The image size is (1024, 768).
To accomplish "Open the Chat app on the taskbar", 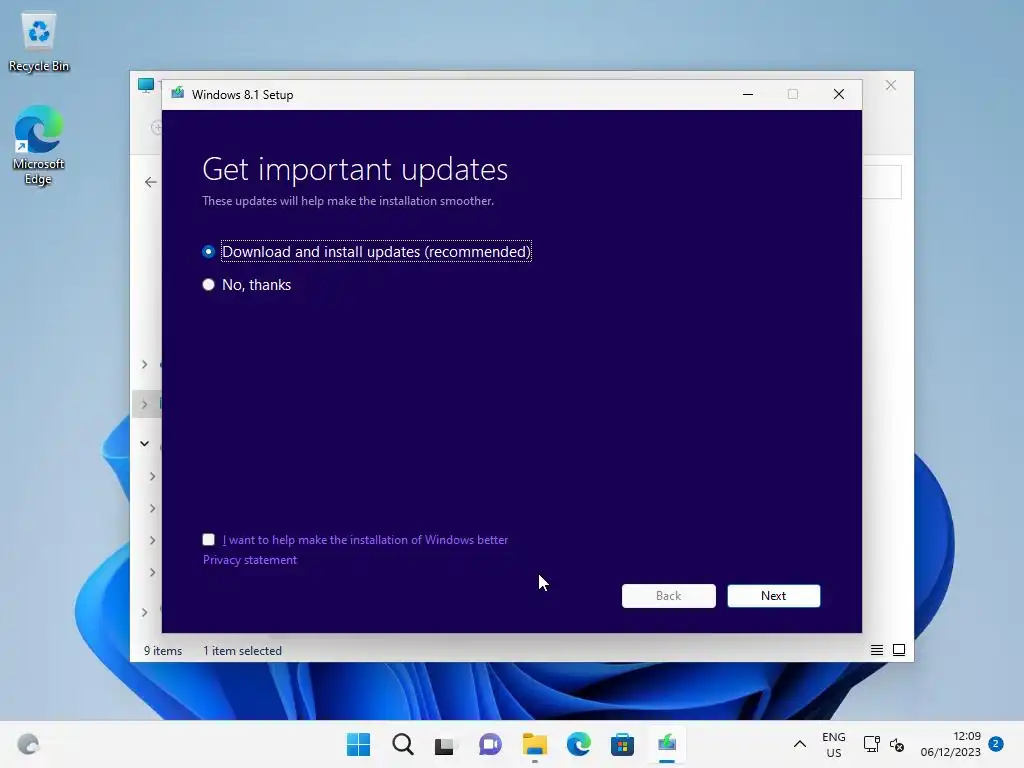I will [490, 744].
